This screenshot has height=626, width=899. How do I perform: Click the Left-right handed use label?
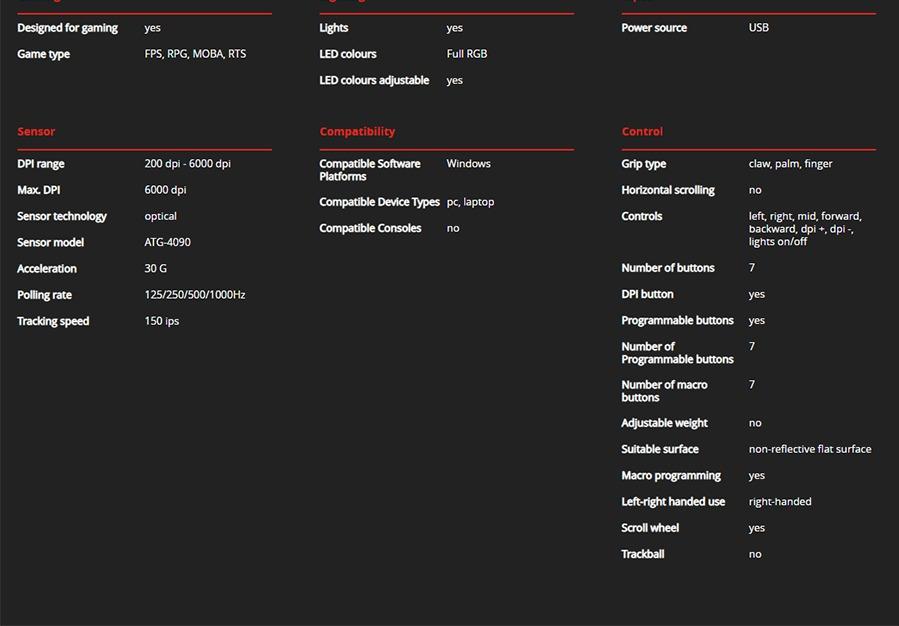point(673,502)
